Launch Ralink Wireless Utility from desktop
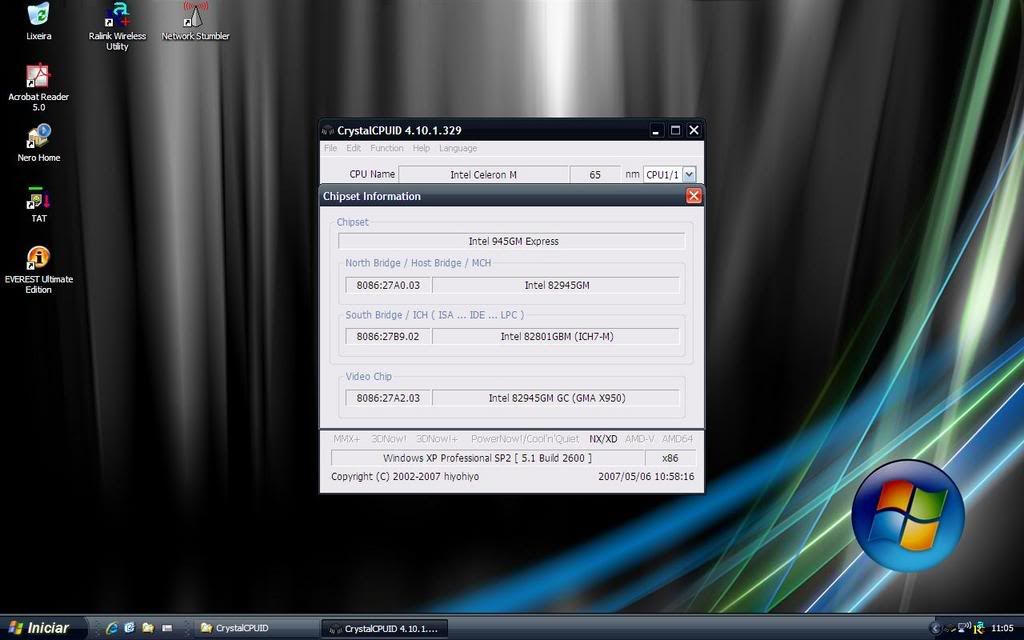Image resolution: width=1024 pixels, height=640 pixels. [118, 16]
